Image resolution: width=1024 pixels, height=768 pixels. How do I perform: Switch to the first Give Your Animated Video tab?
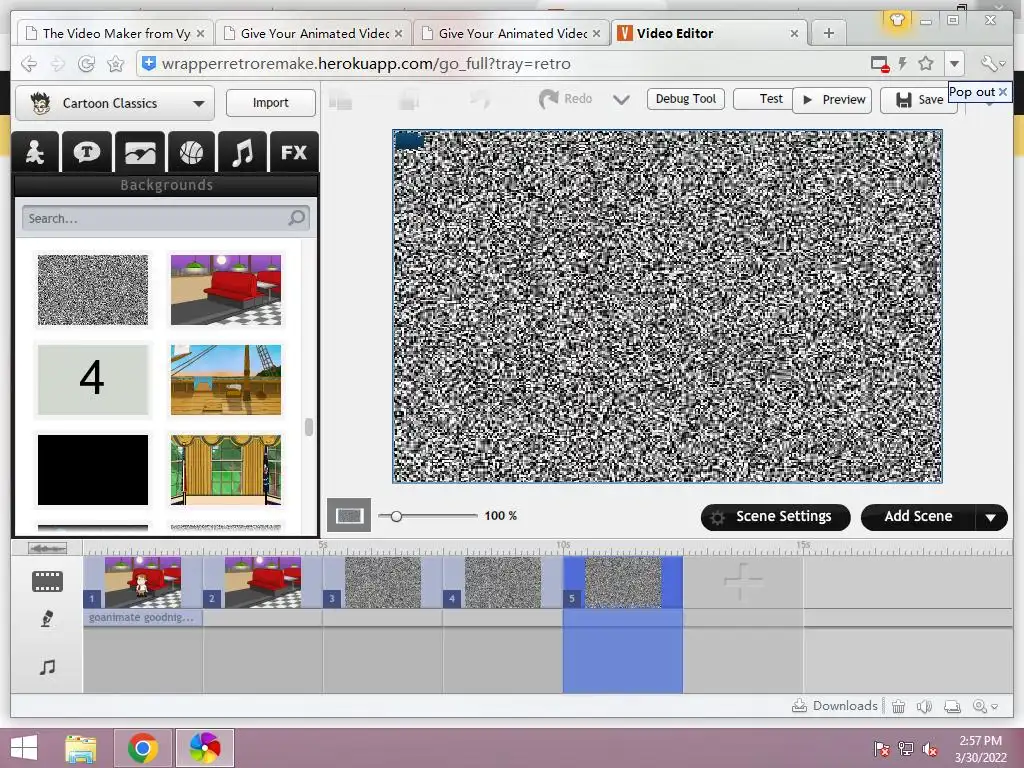click(x=312, y=33)
